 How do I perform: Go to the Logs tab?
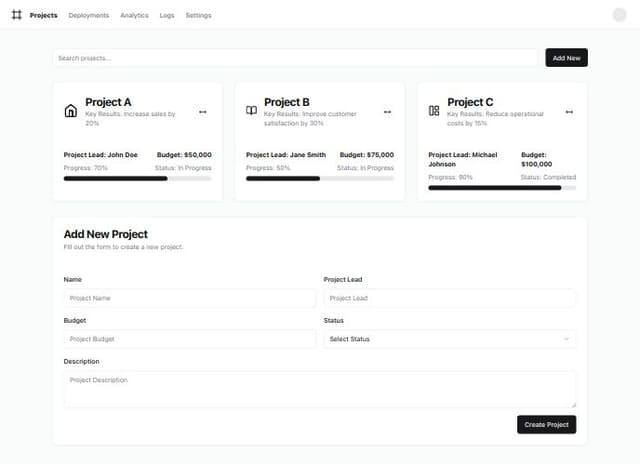point(167,15)
